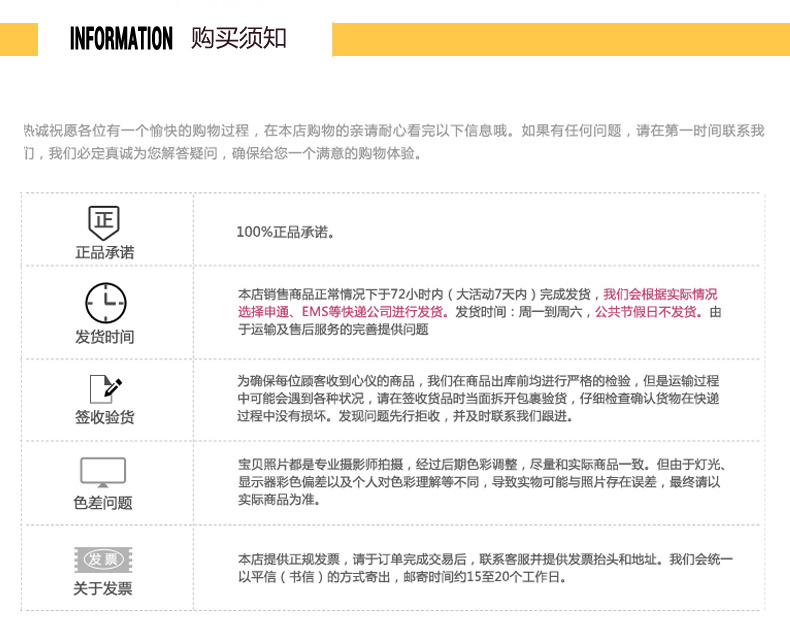Viewport: 790px width, 620px height.
Task: Click the line starting 中可能会遇到各种状况
Action: 478,398
